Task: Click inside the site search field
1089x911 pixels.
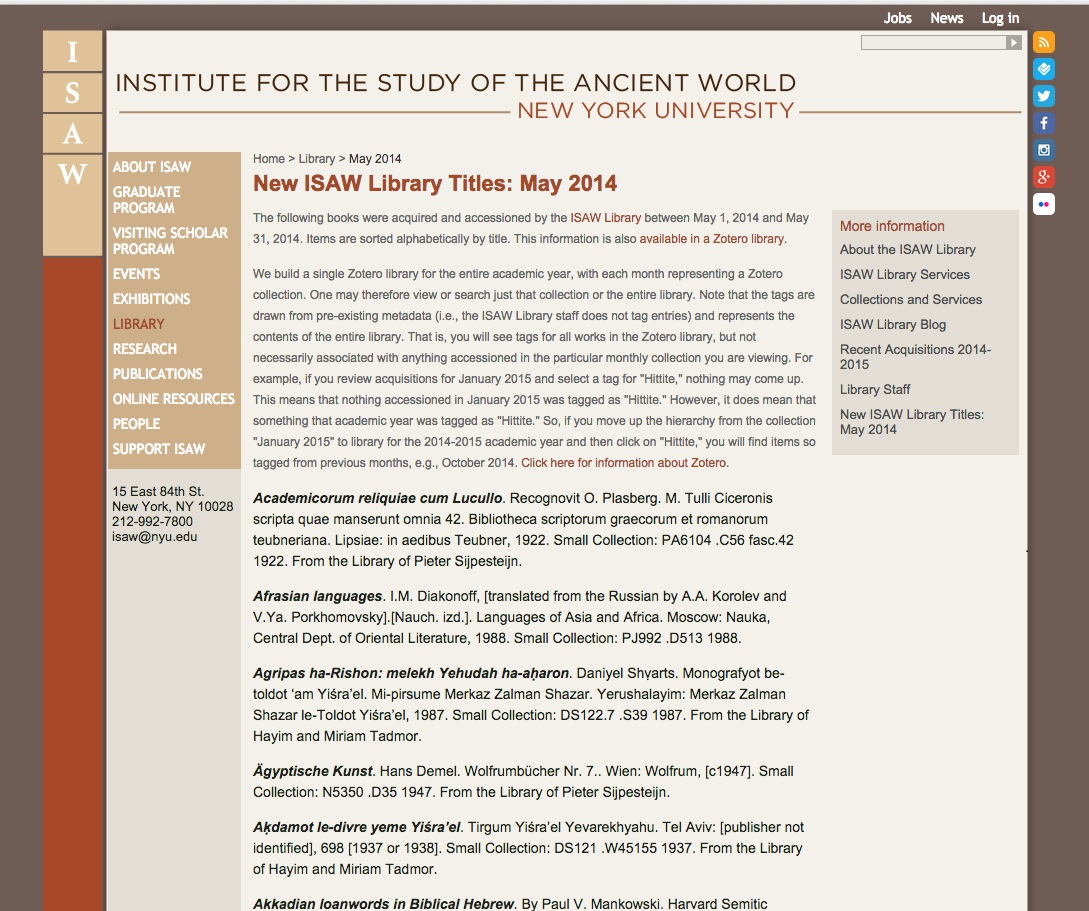Action: click(x=932, y=43)
